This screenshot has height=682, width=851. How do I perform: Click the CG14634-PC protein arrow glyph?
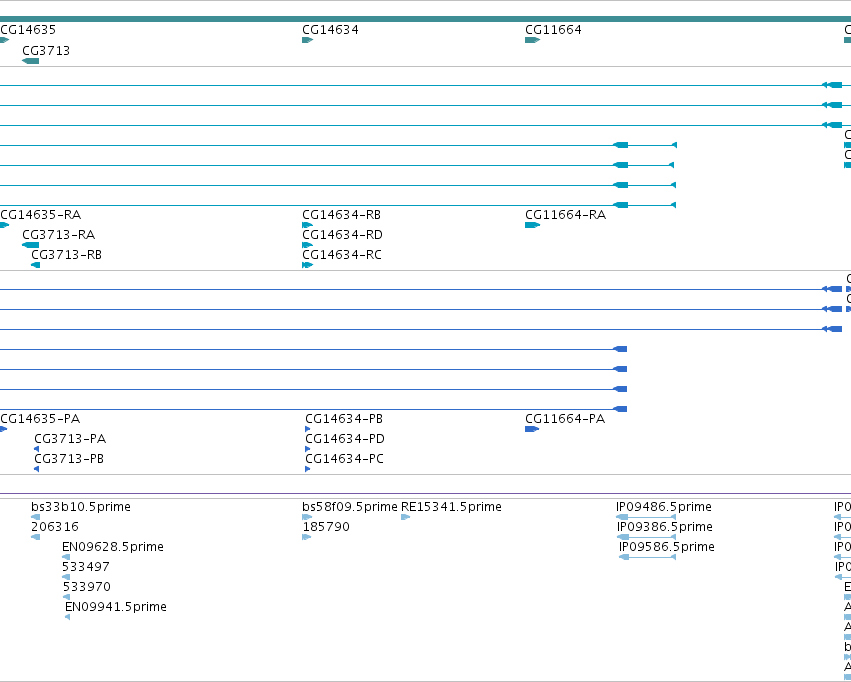click(308, 469)
